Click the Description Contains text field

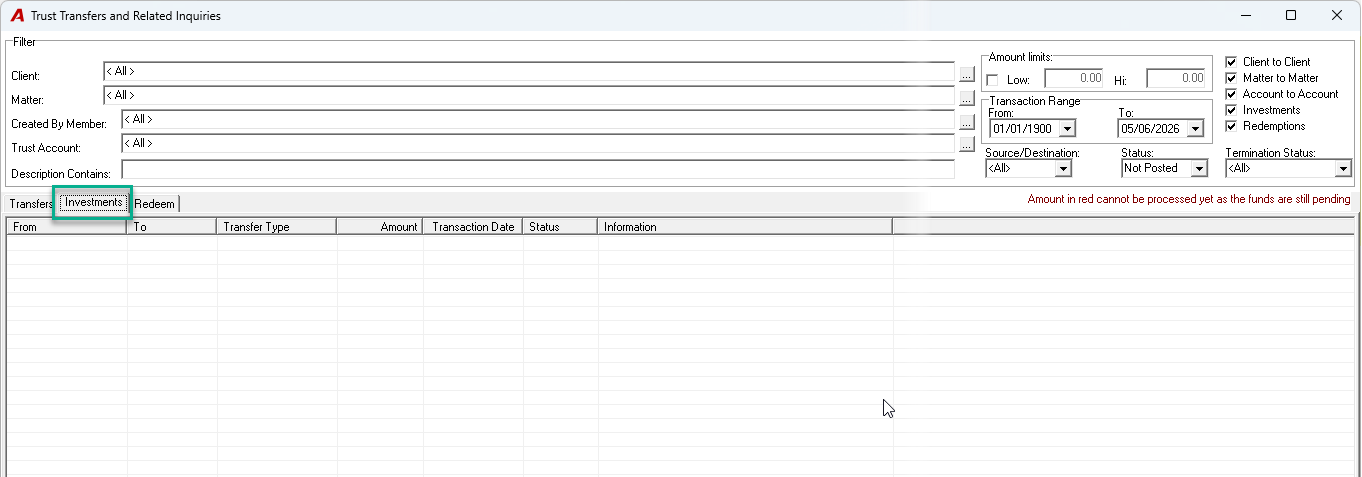(538, 170)
